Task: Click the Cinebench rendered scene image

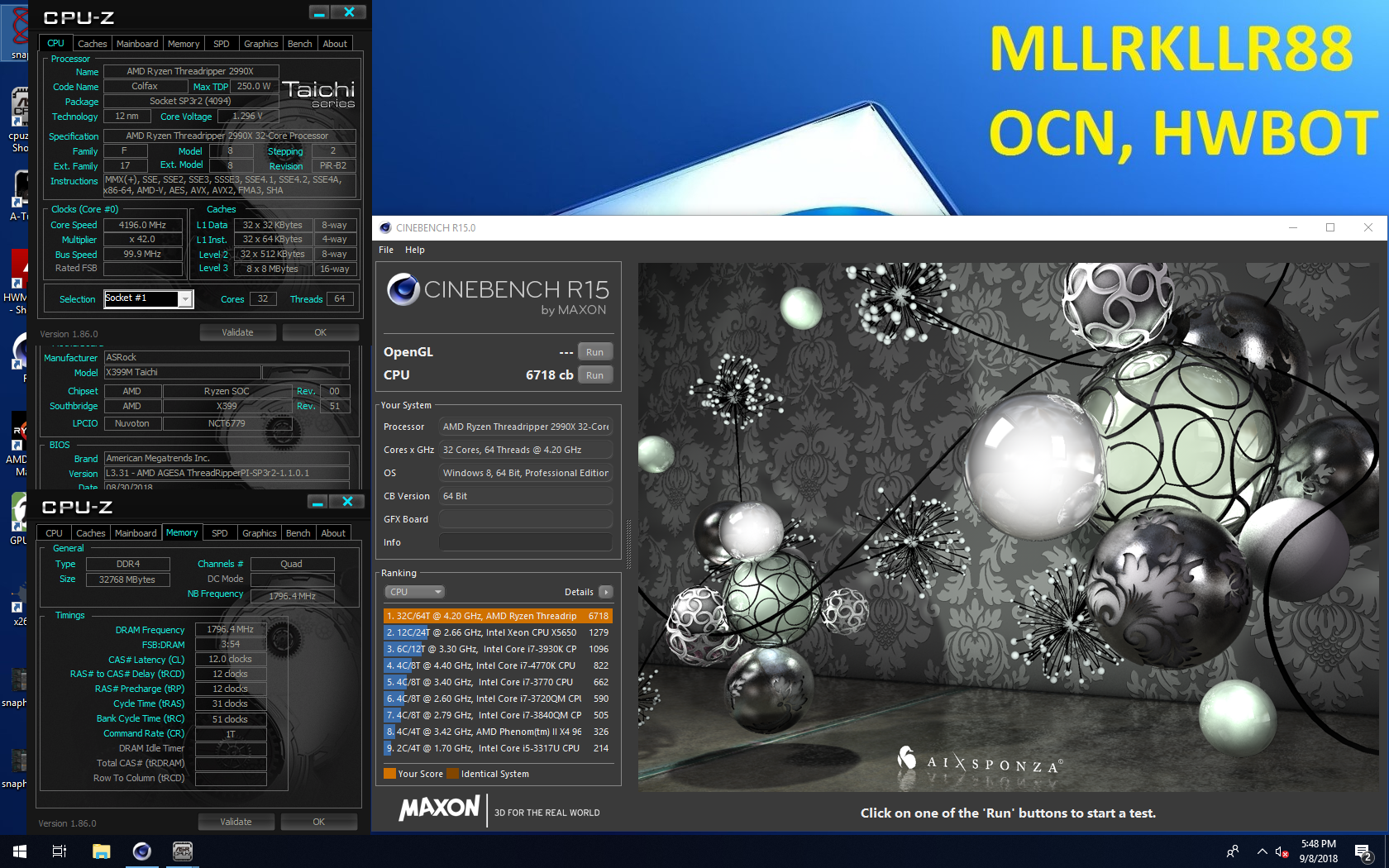Action: [x=1009, y=527]
